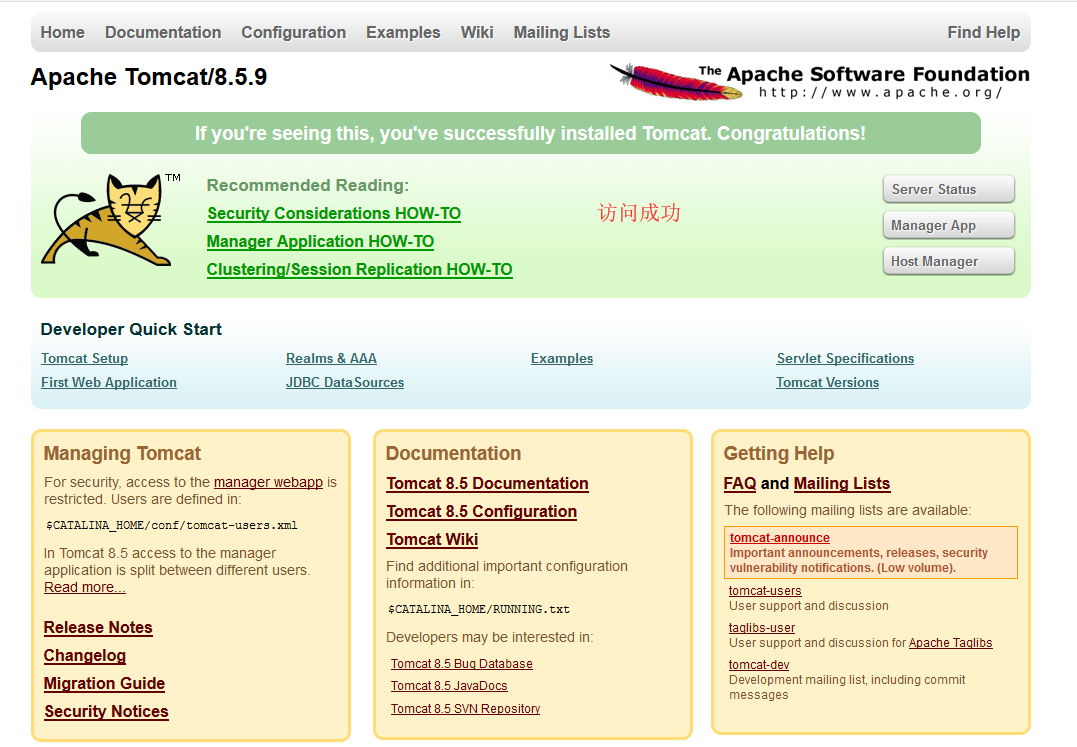Open Tomcat 8.5 SVN Repository link
The height and width of the screenshot is (747, 1077).
coord(465,709)
